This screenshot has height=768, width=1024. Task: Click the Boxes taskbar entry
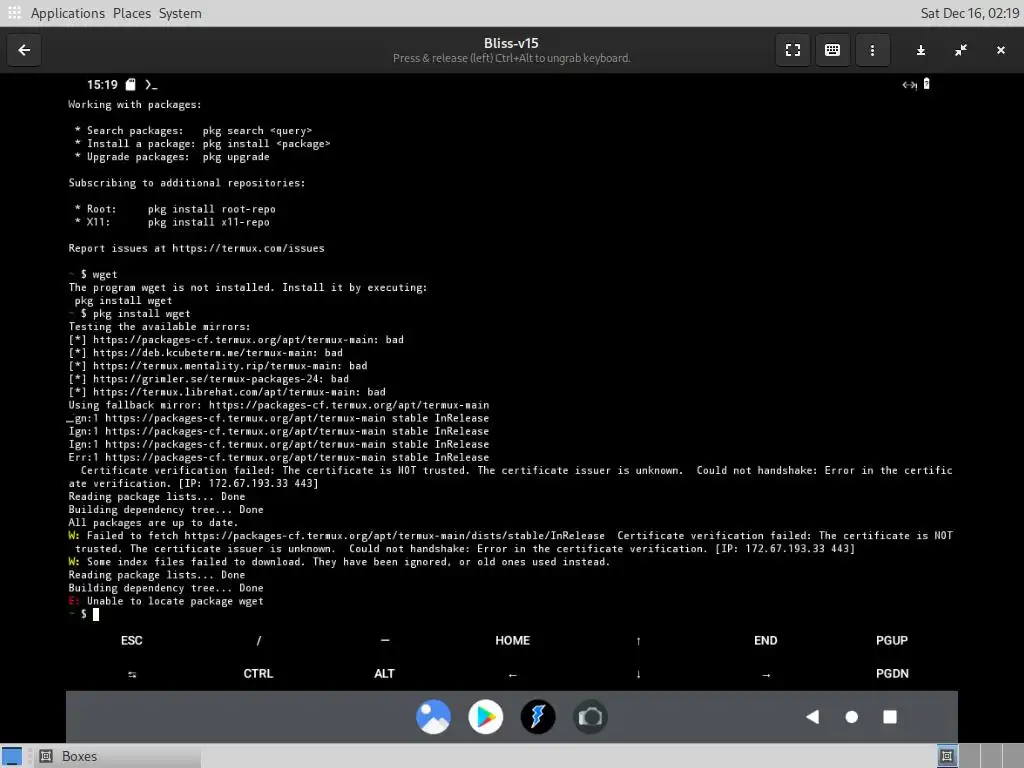[x=116, y=756]
